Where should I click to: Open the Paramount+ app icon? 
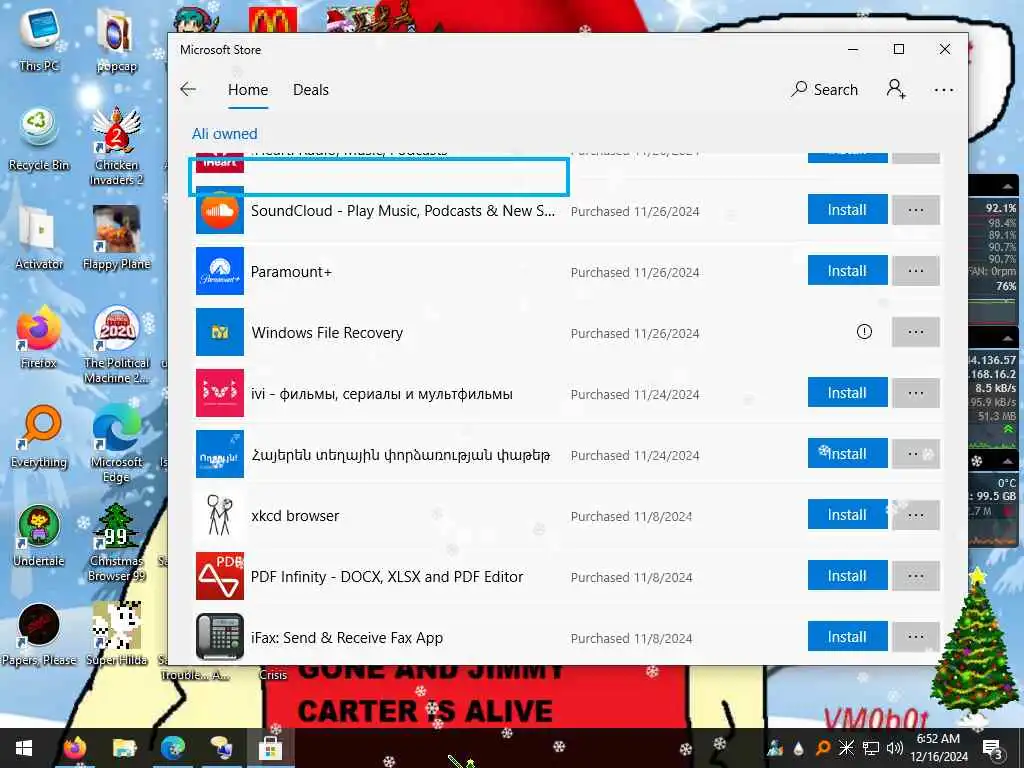pyautogui.click(x=219, y=271)
